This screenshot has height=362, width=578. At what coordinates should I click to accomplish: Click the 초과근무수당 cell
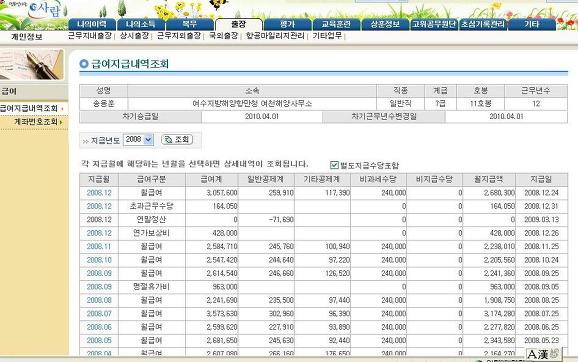(152, 206)
